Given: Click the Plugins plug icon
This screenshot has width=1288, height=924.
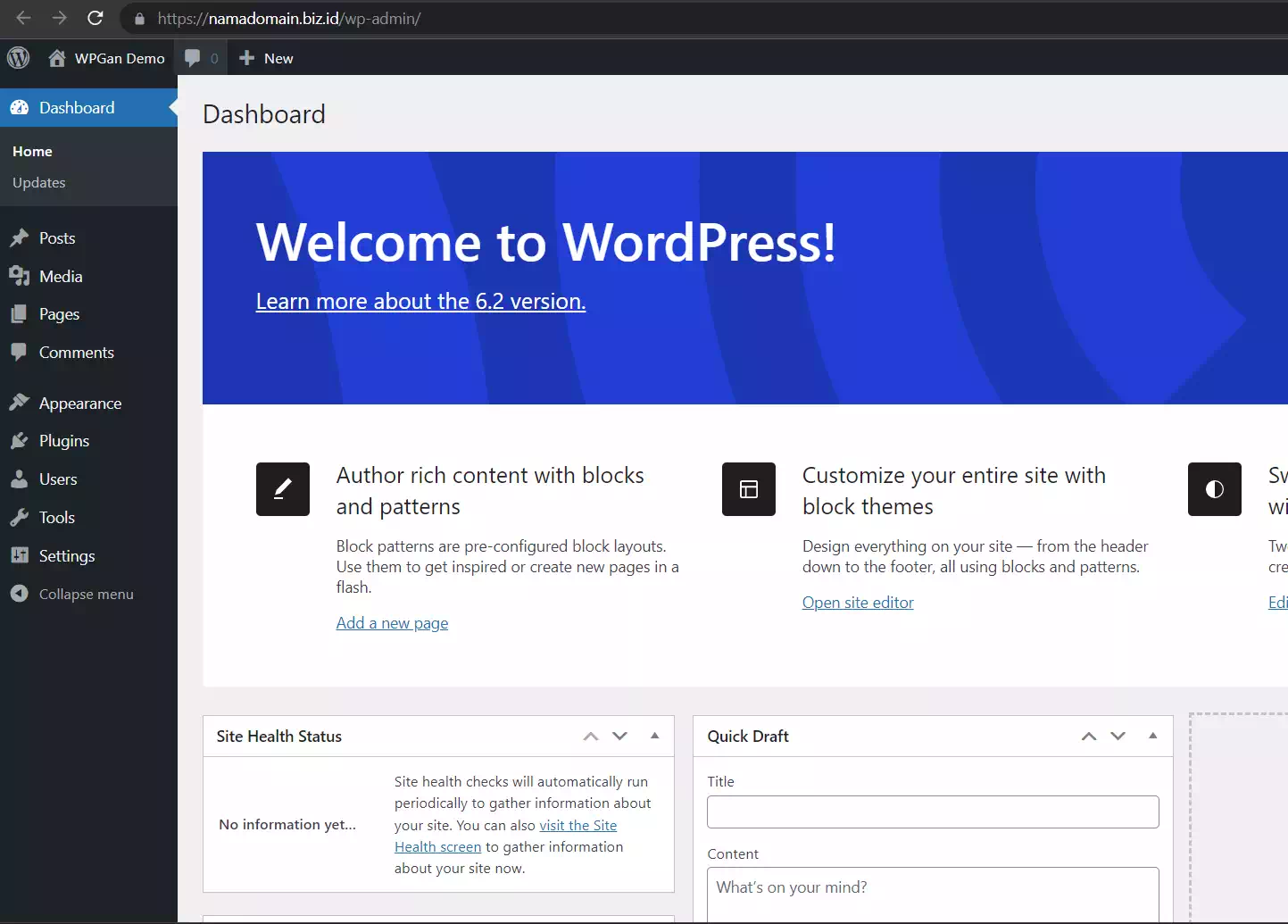Looking at the screenshot, I should (x=20, y=441).
